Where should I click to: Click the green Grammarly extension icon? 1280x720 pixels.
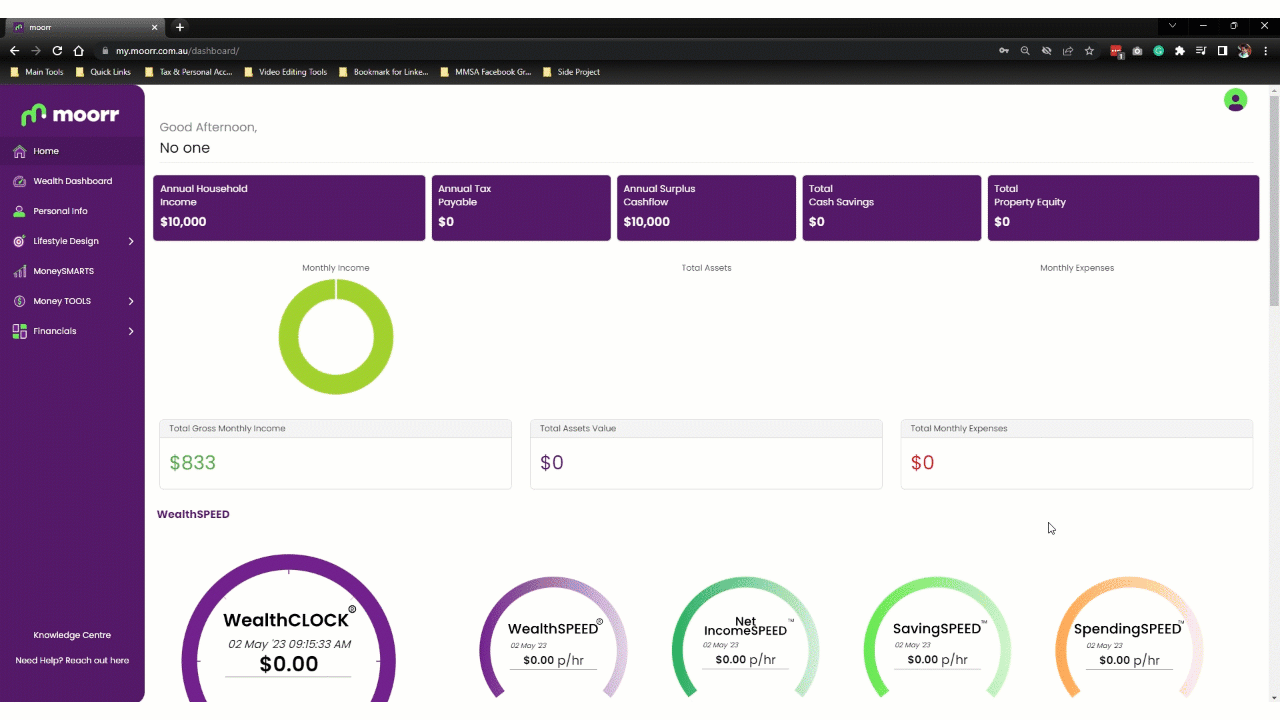point(1159,50)
